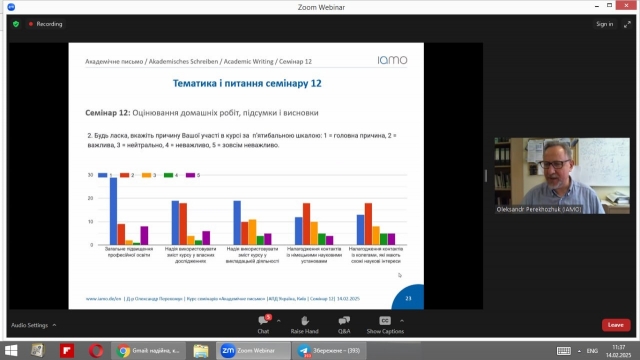
Task: Open Opera browser from the taskbar
Action: [96, 351]
